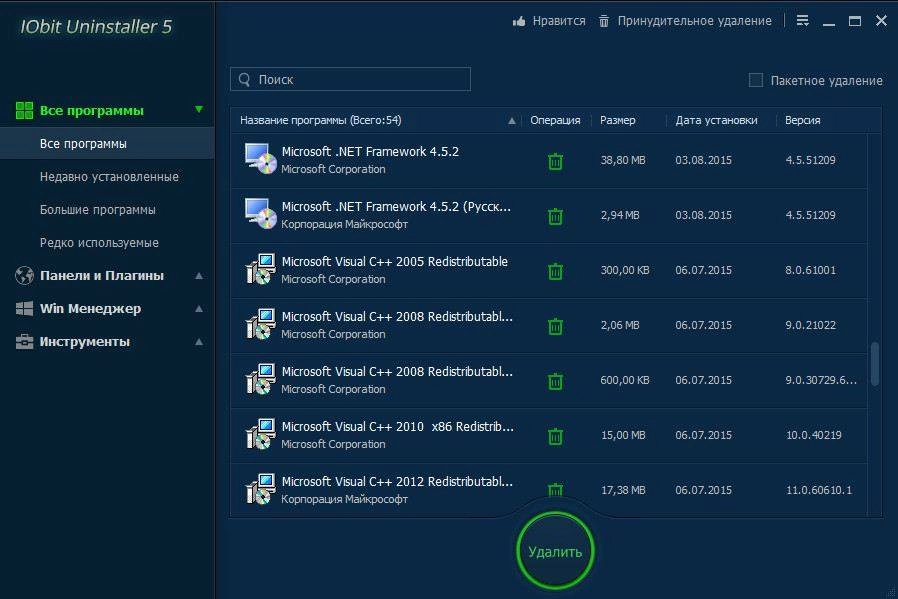Screen dimensions: 898x599
Task: Sort by Дата установки column header
Action: [716, 120]
